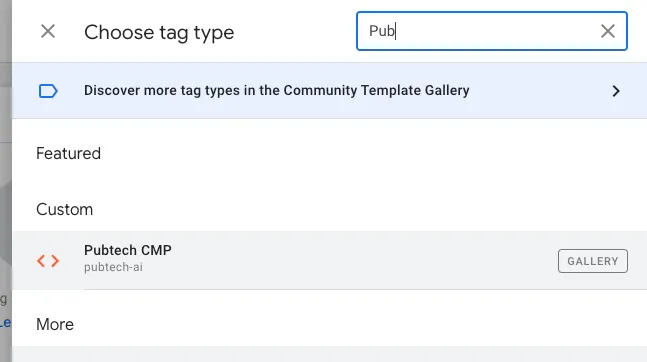This screenshot has height=362, width=647.
Task: Focus the search field containing Pub
Action: [492, 31]
